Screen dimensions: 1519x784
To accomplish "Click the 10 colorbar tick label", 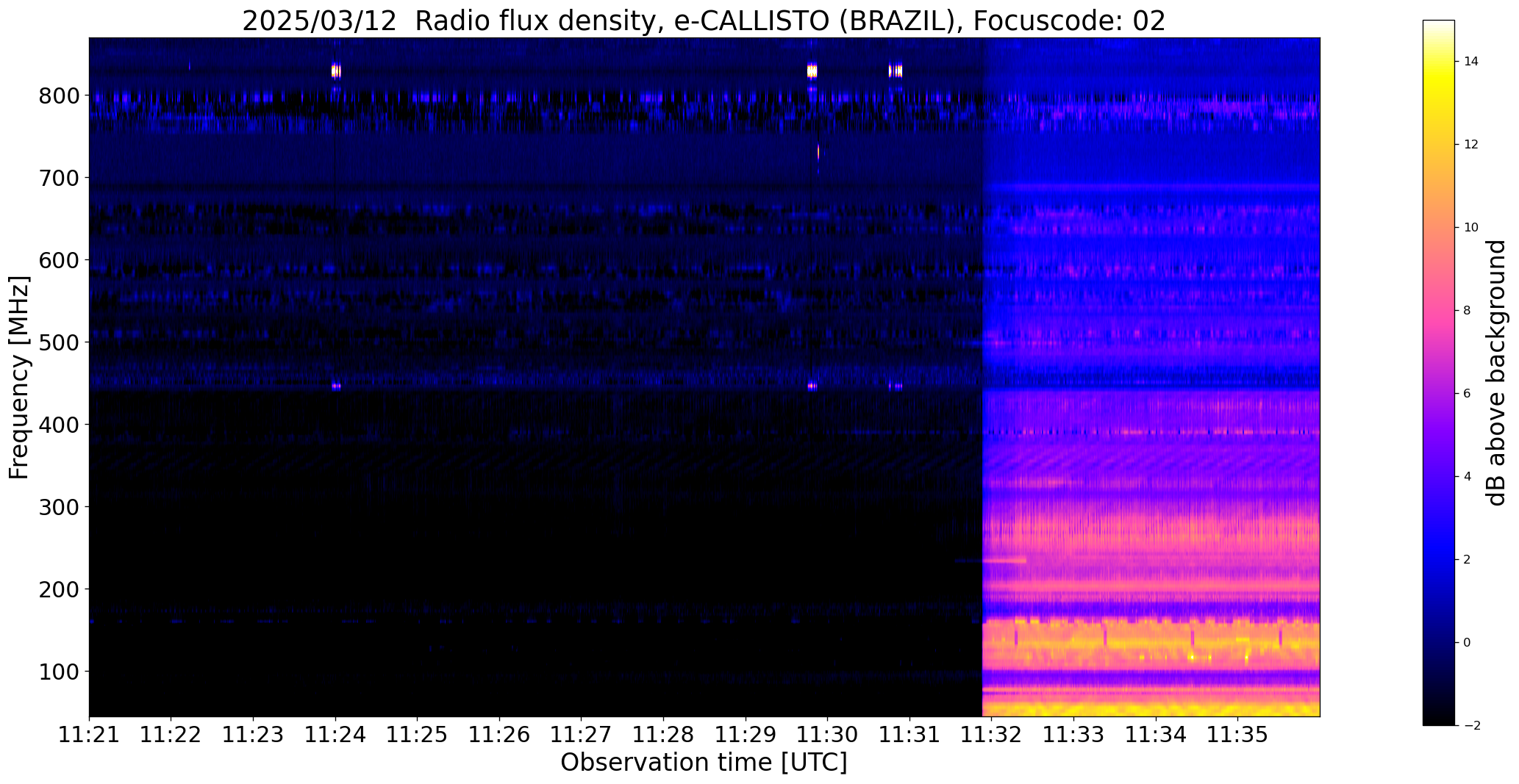I will tap(1471, 228).
